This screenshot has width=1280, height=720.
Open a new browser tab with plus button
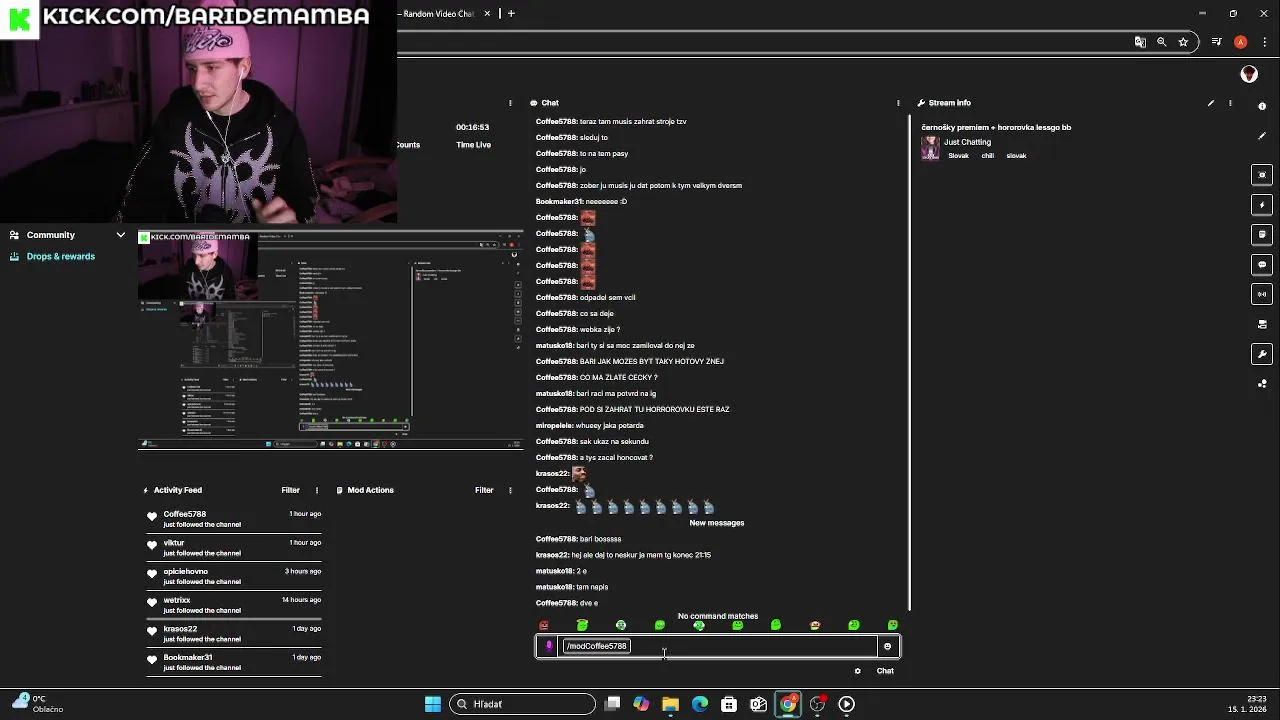(511, 14)
